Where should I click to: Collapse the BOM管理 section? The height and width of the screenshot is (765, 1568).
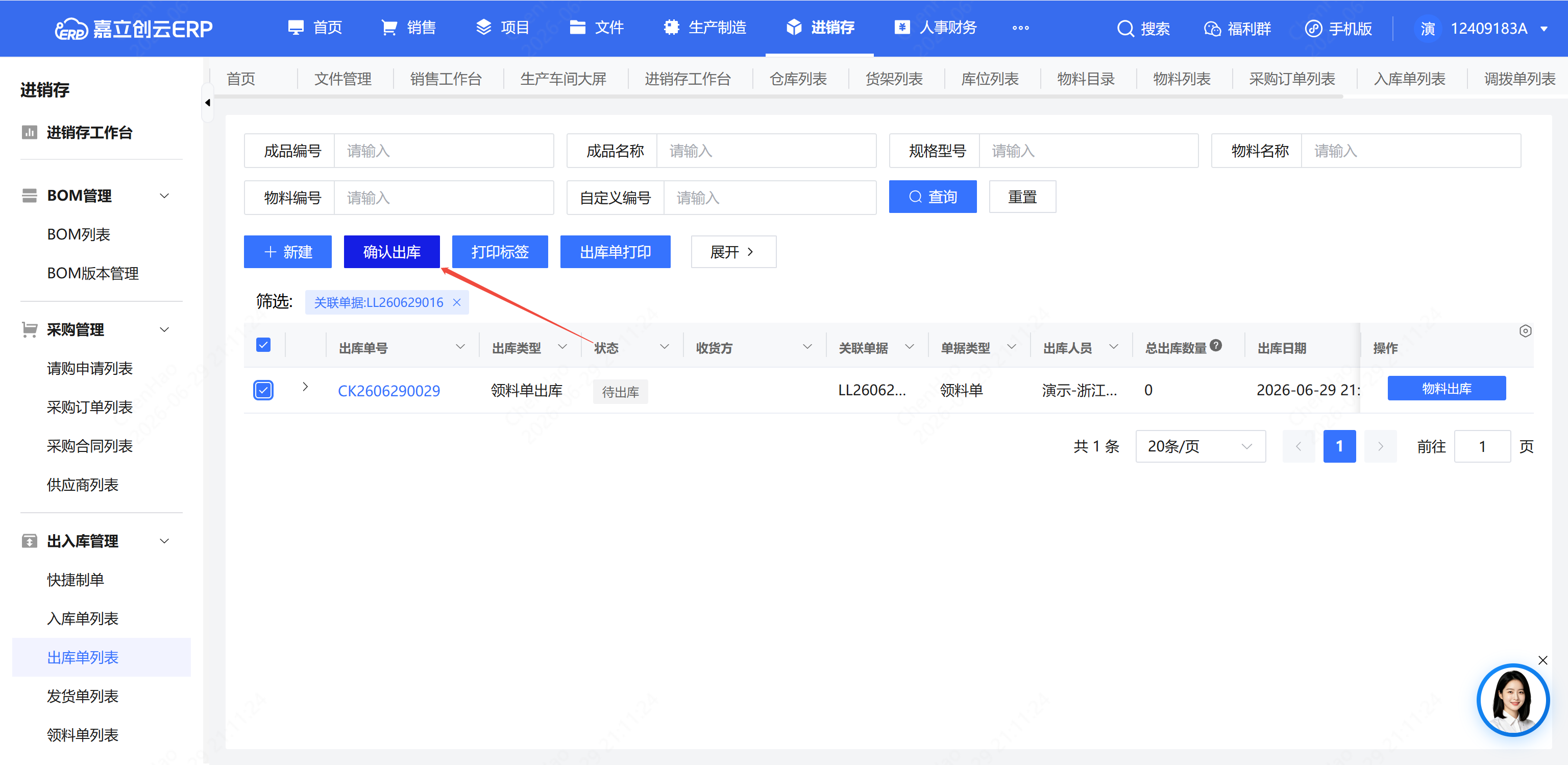pyautogui.click(x=164, y=196)
